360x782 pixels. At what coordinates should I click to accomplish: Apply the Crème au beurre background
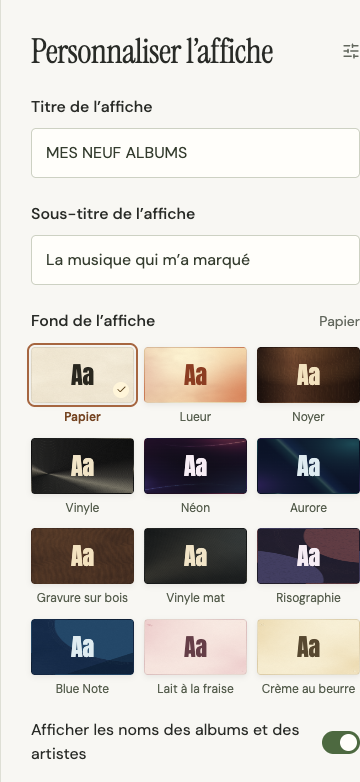point(308,647)
